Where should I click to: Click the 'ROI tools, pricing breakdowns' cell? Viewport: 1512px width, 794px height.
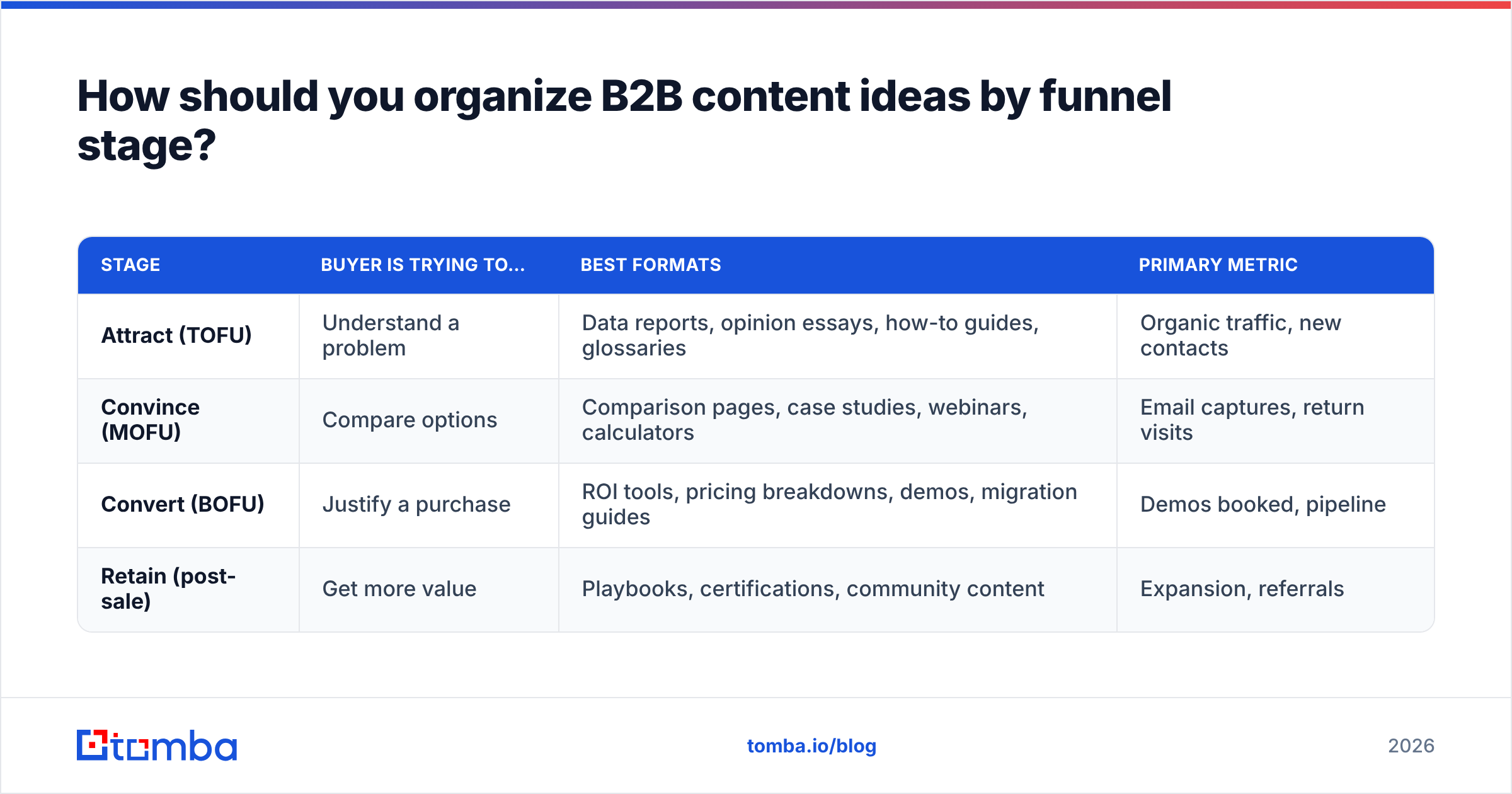click(x=838, y=505)
